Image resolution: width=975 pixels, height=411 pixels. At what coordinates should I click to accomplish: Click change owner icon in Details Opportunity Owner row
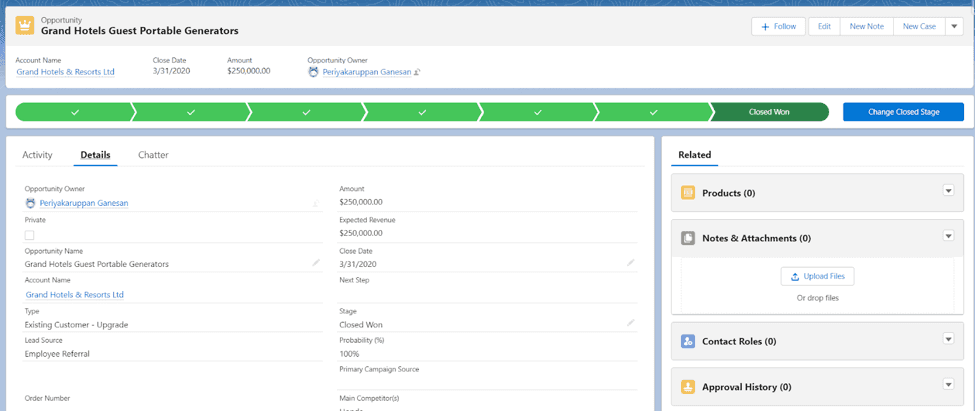click(316, 203)
